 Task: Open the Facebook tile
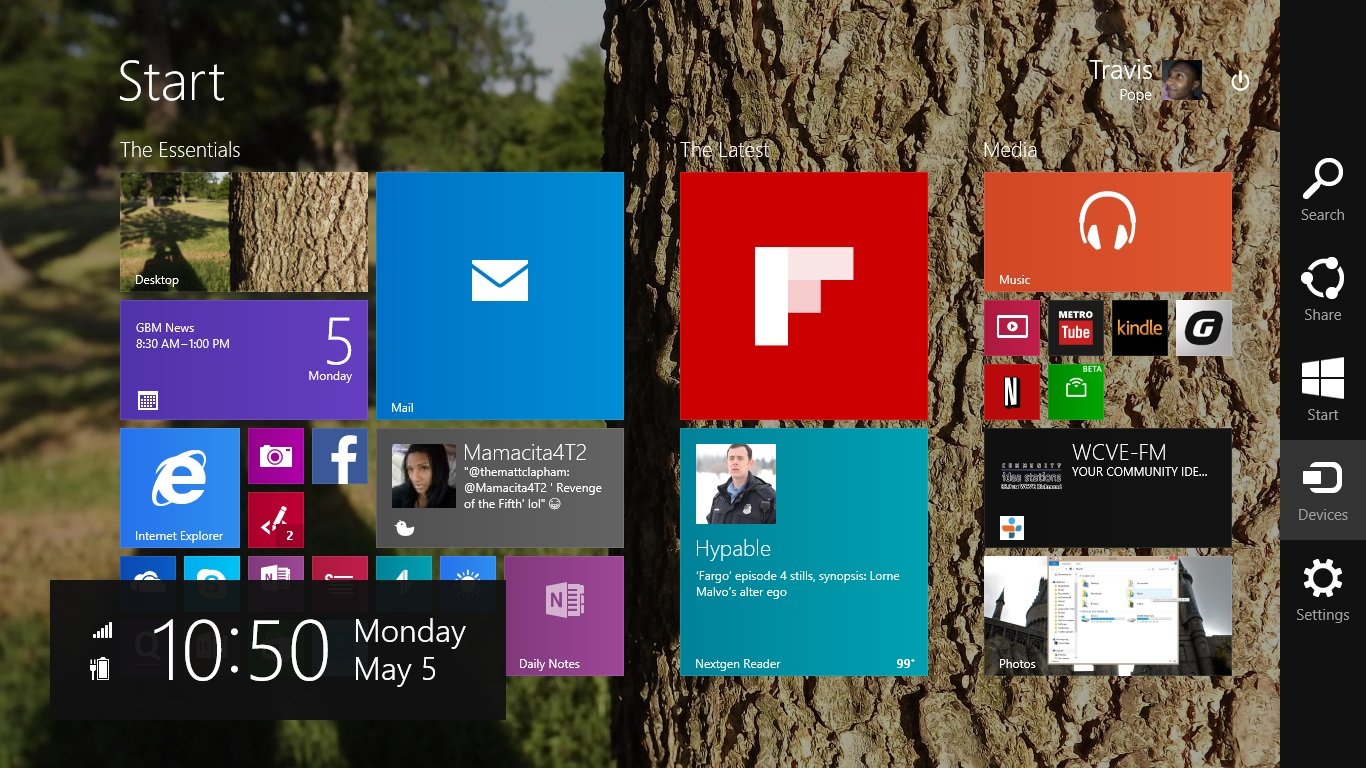click(x=340, y=456)
